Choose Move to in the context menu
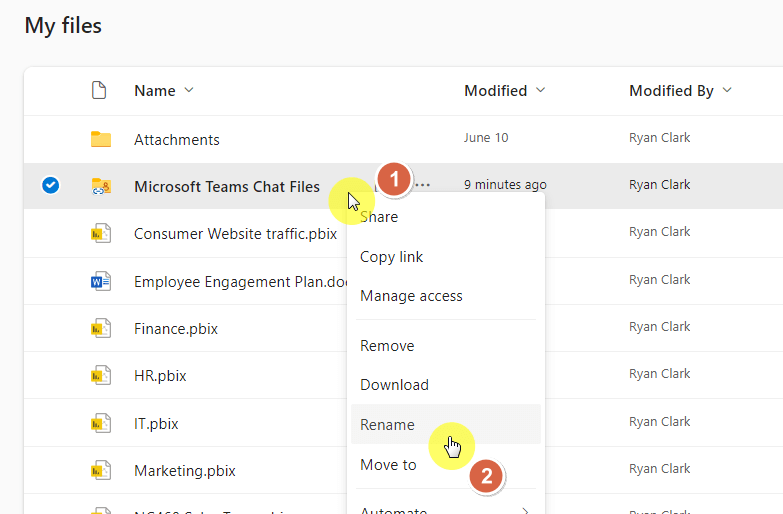 [x=445, y=465]
